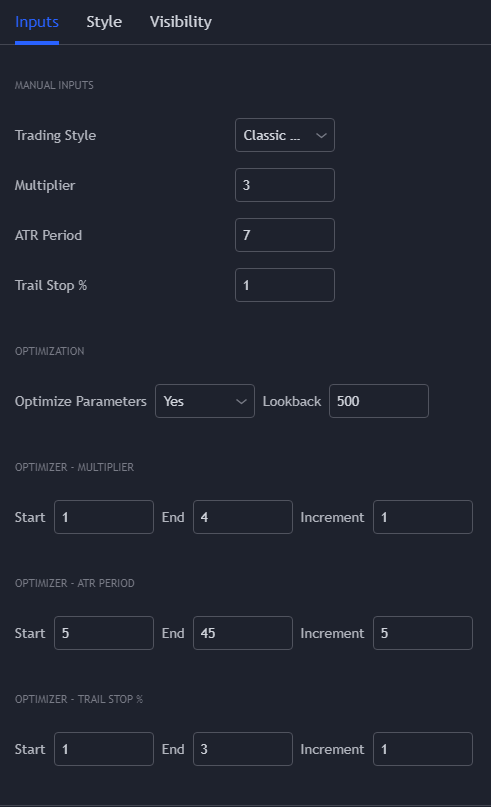Click the Optimizer Trail Stop Increment field

click(423, 749)
